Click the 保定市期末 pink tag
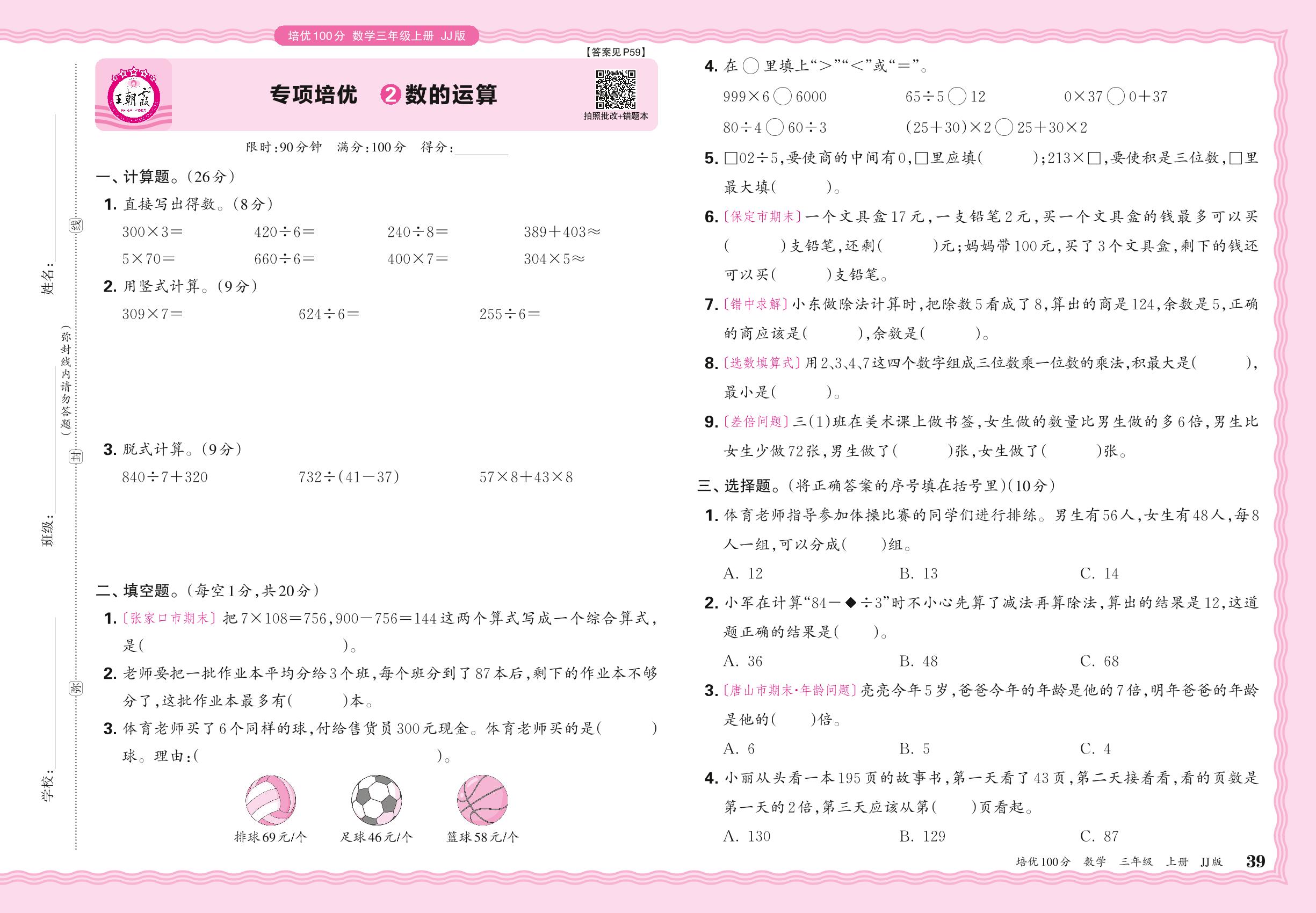This screenshot has width=1316, height=913. pos(762,217)
